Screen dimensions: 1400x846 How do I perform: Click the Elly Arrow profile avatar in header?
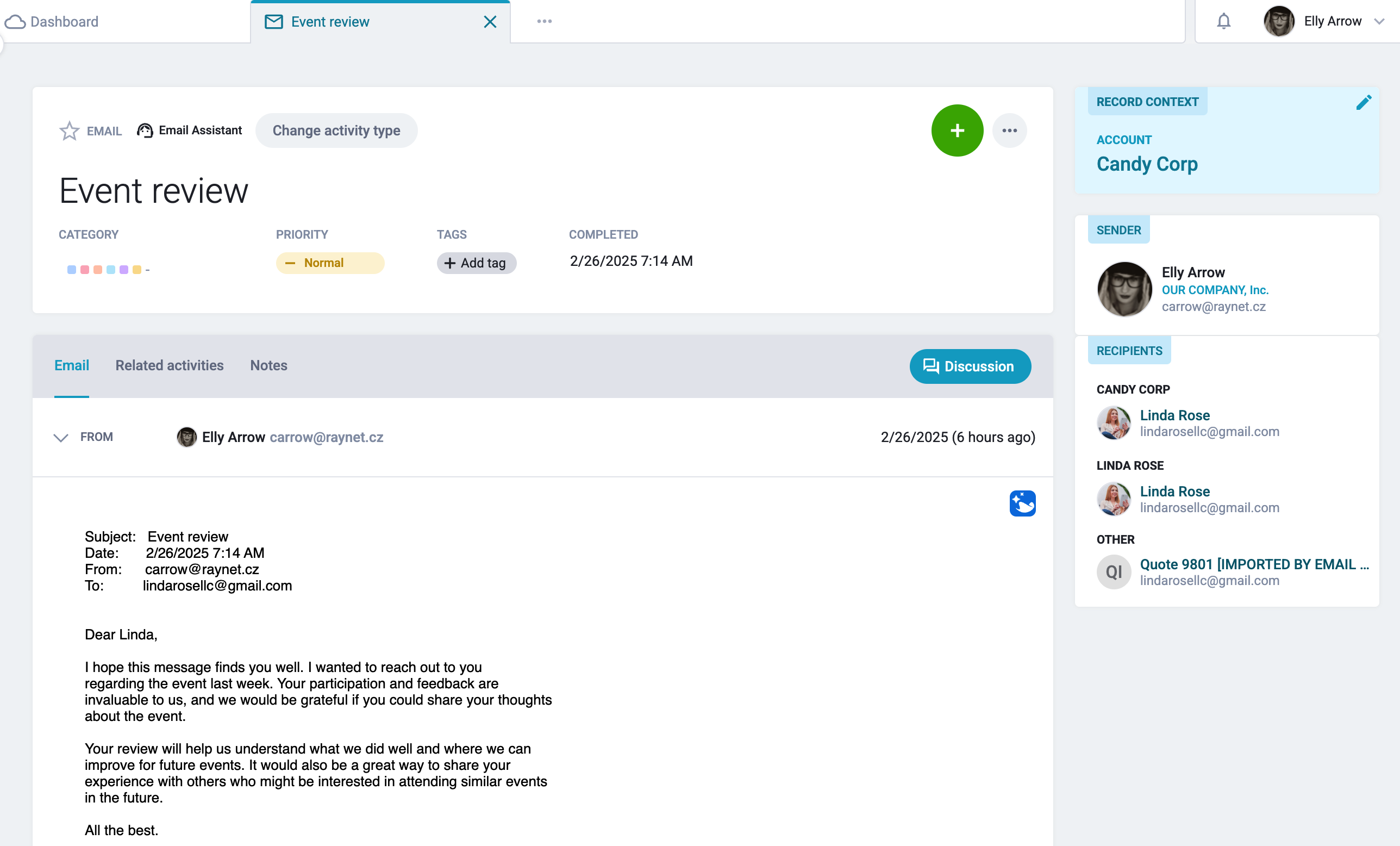(1278, 21)
